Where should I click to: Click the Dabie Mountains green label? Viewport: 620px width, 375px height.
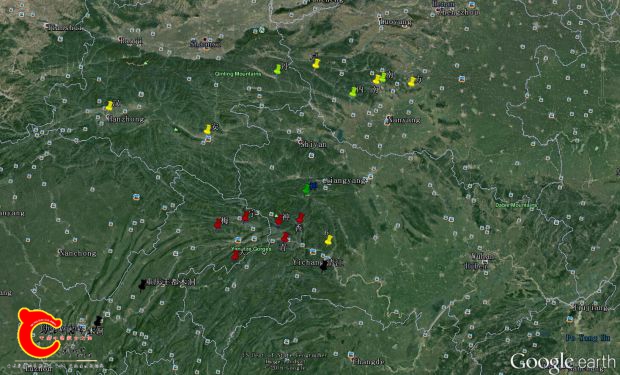click(x=516, y=205)
